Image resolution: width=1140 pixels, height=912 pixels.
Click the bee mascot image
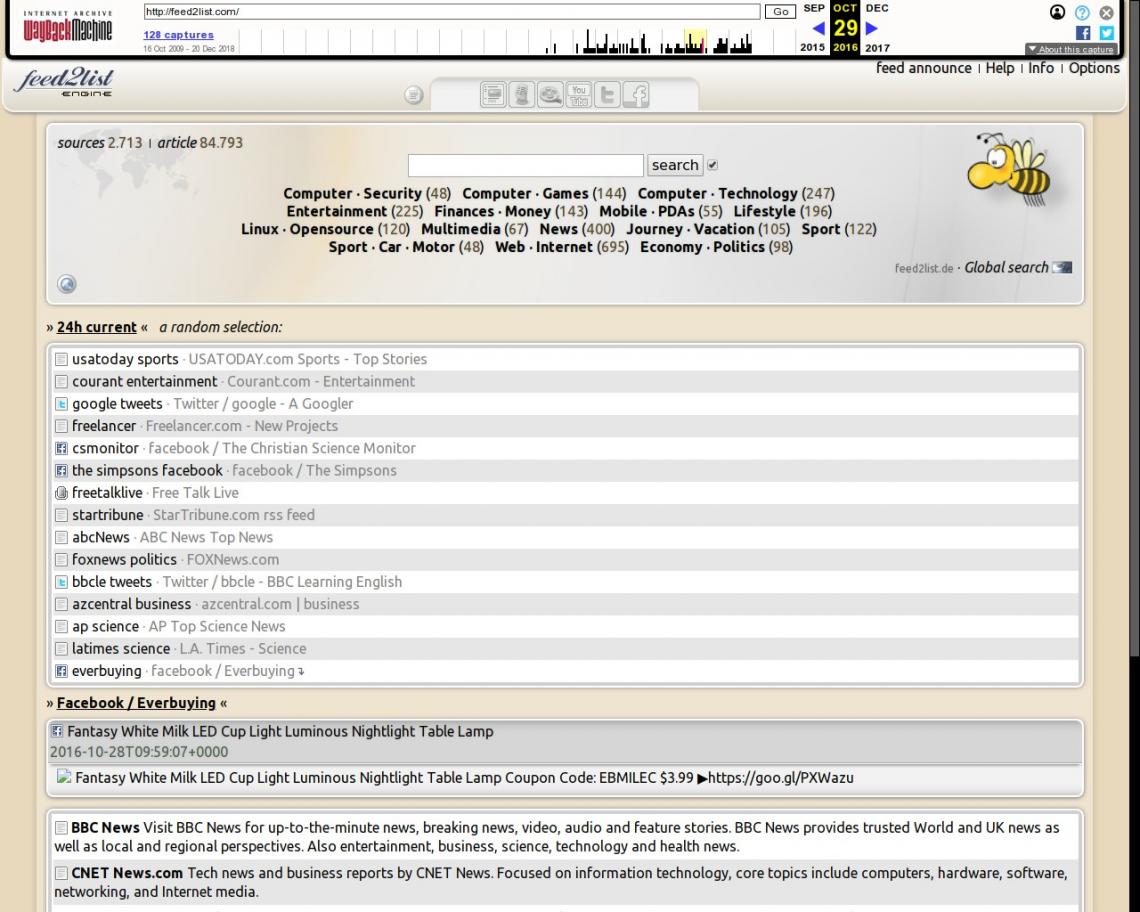1011,169
